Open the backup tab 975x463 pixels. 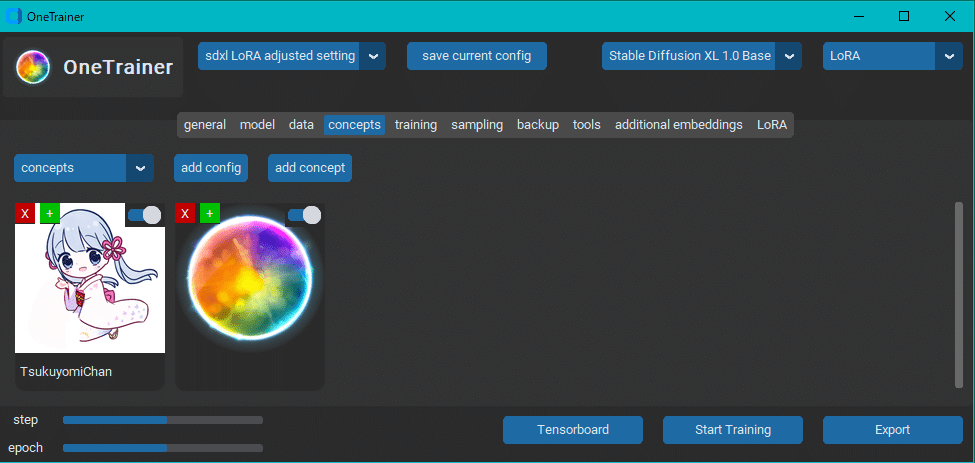tap(538, 125)
